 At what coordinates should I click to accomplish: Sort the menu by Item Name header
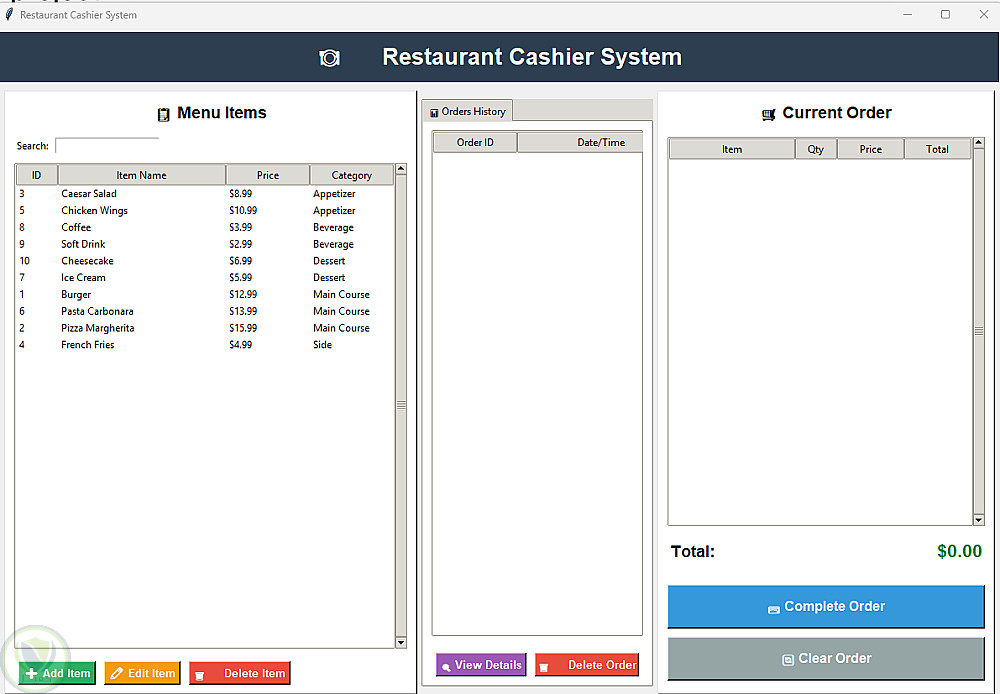click(142, 175)
